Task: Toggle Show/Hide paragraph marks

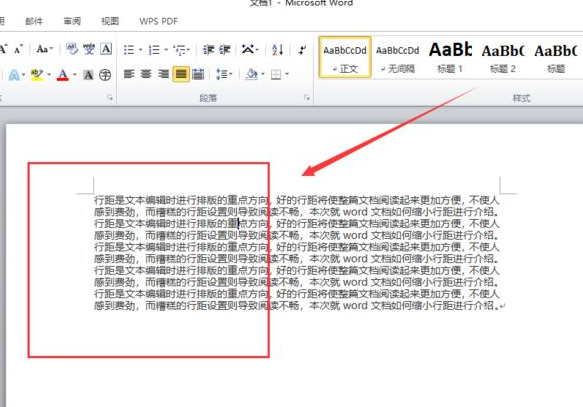Action: tap(303, 49)
